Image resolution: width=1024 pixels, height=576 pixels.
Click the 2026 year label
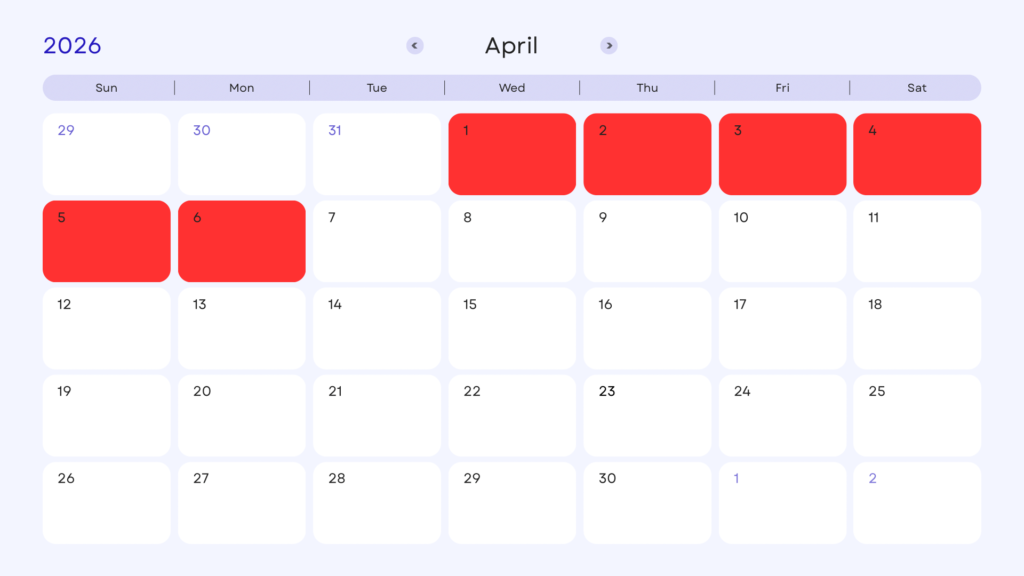pyautogui.click(x=72, y=46)
